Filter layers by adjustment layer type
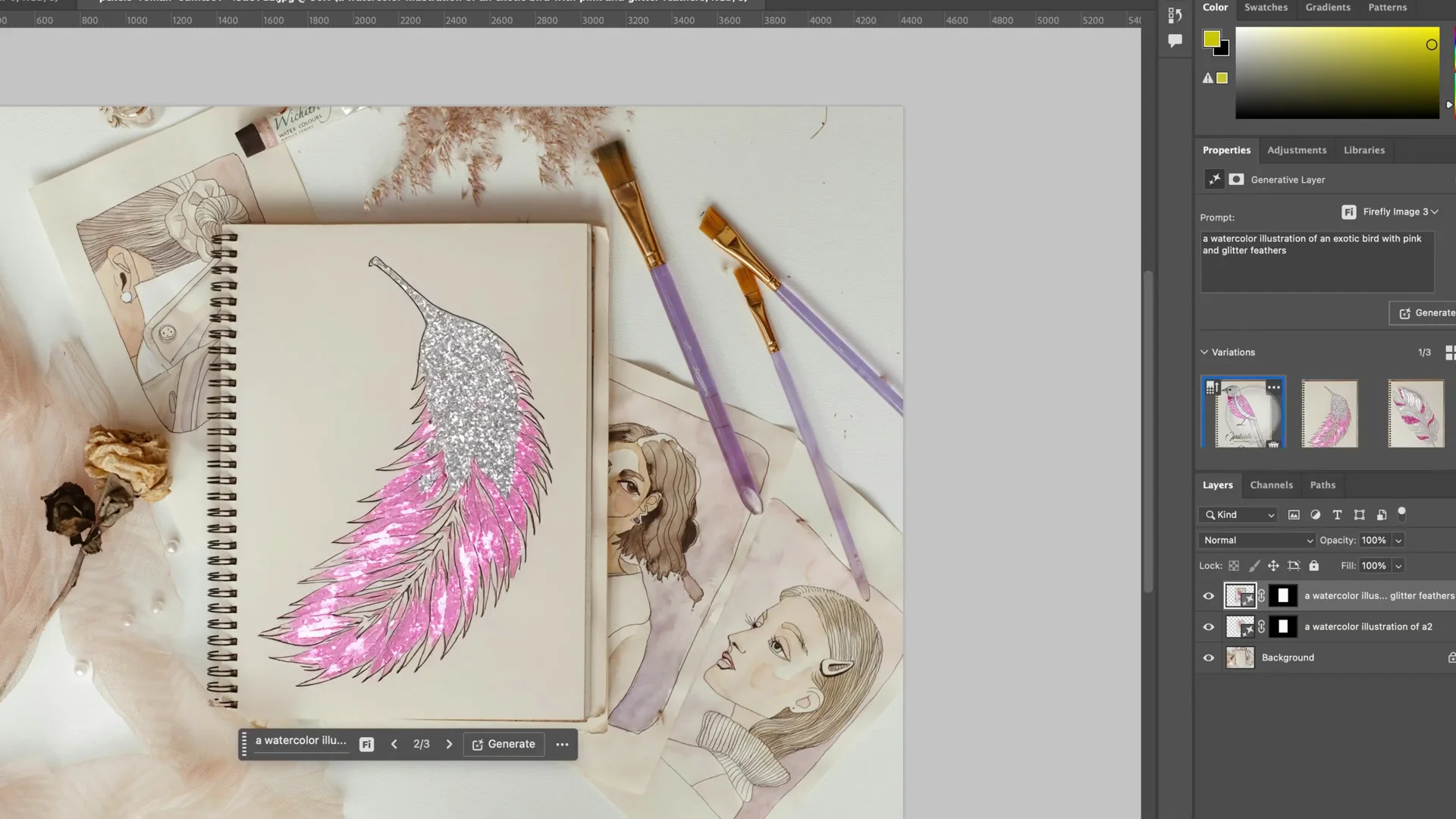 coord(1316,515)
